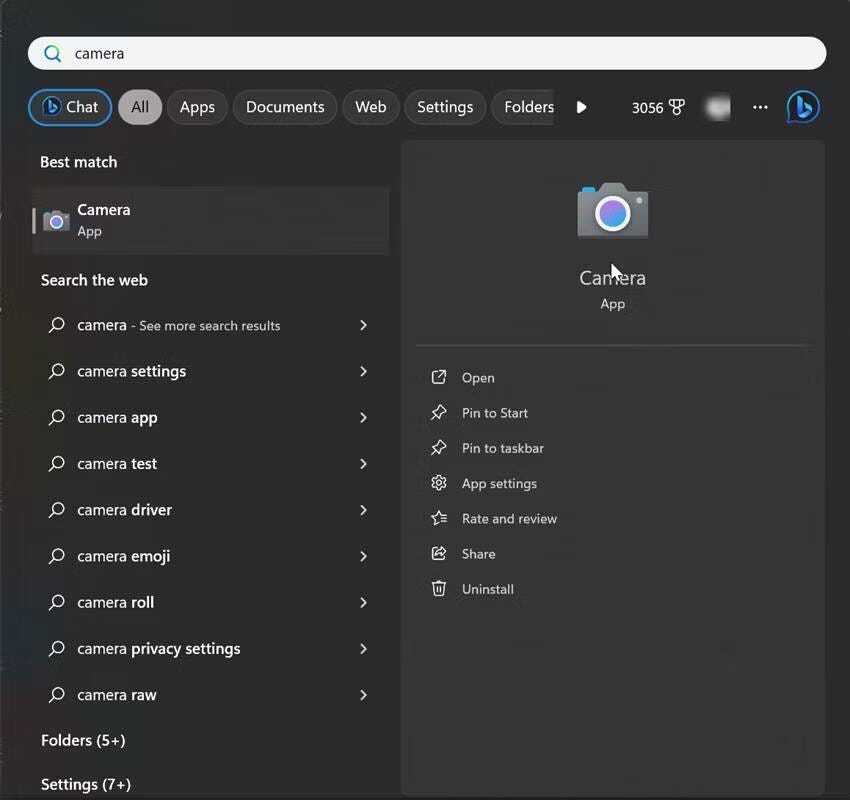Expand the 'camera settings' web suggestion
This screenshot has height=800, width=850.
click(x=362, y=371)
